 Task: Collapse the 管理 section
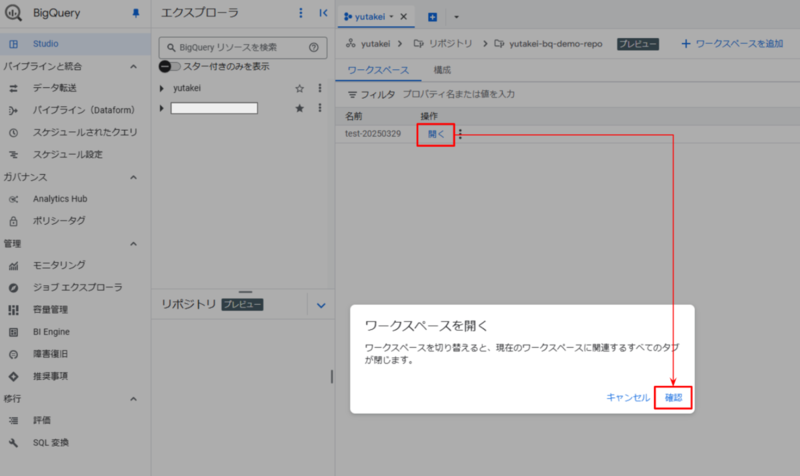[133, 244]
